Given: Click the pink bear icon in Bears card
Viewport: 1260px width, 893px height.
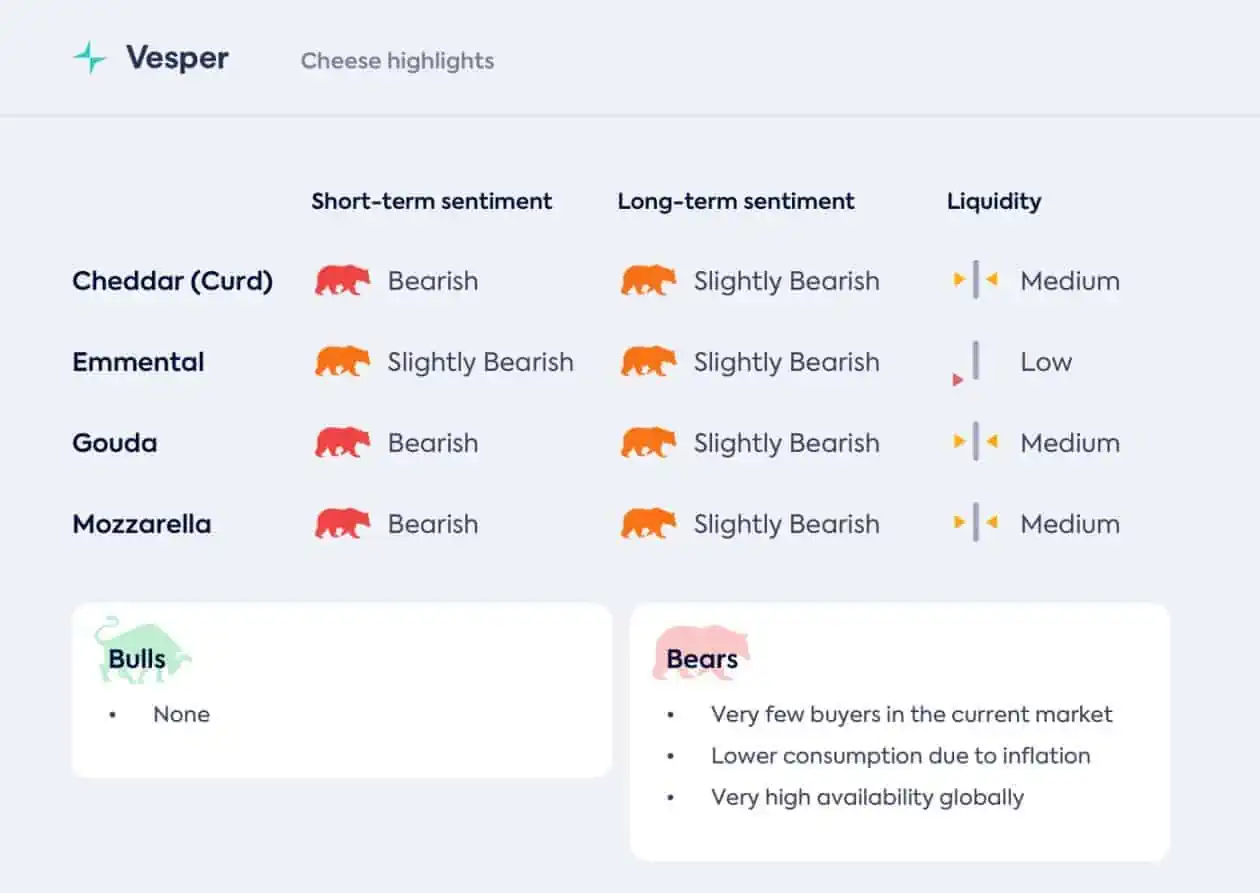Looking at the screenshot, I should point(701,653).
